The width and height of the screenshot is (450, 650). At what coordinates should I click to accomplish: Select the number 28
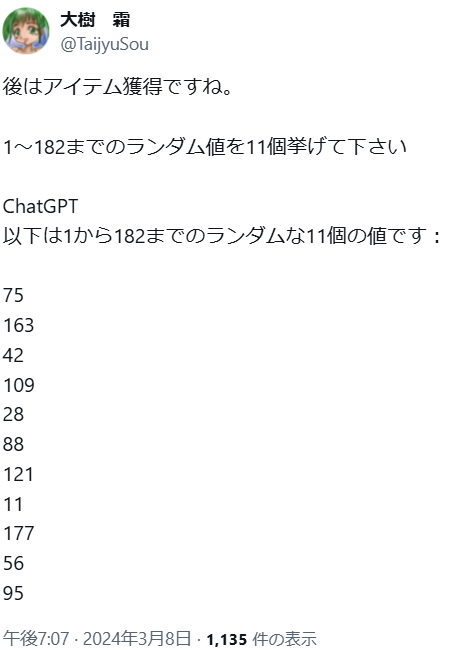click(13, 415)
